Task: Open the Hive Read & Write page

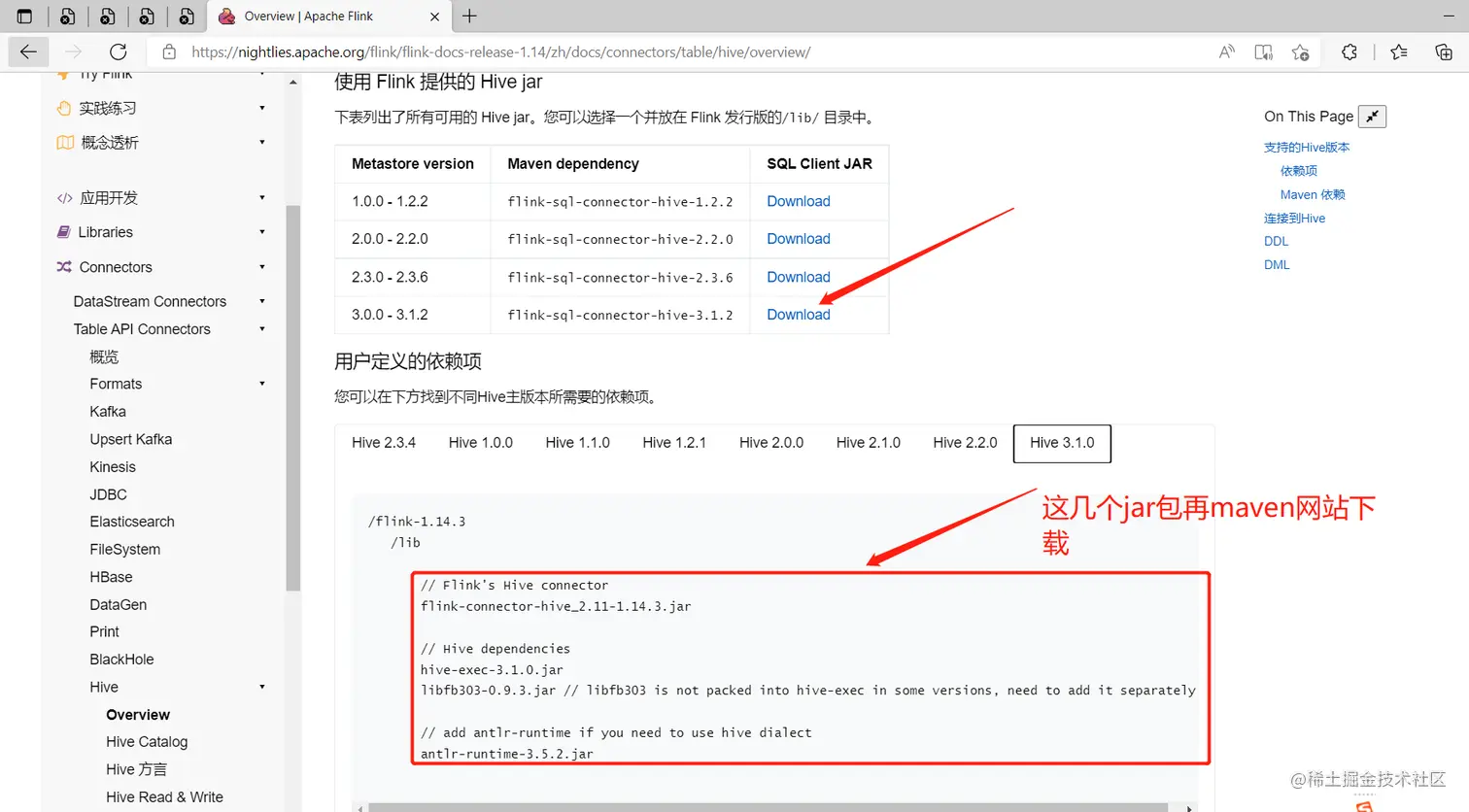Action: (x=164, y=797)
